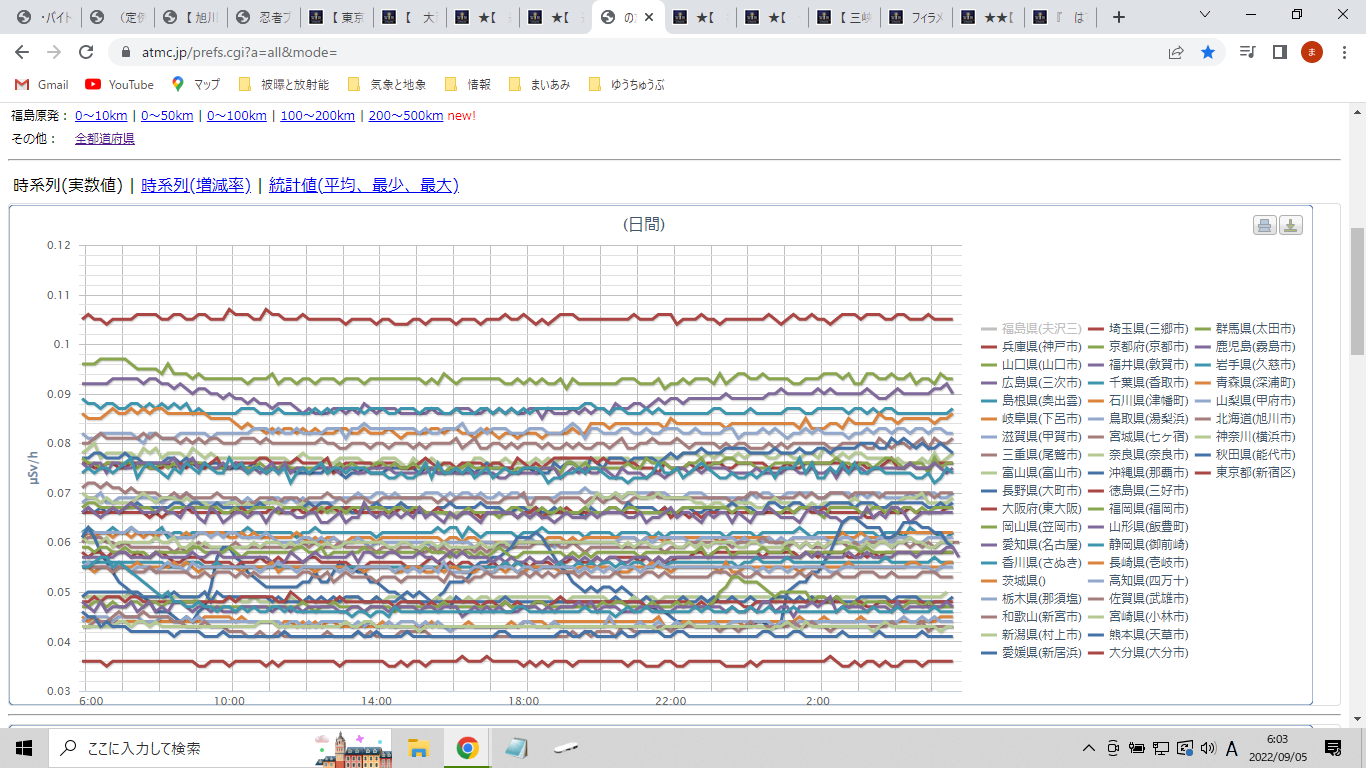Click the chart download icon
This screenshot has height=768, width=1366.
tap(1291, 225)
